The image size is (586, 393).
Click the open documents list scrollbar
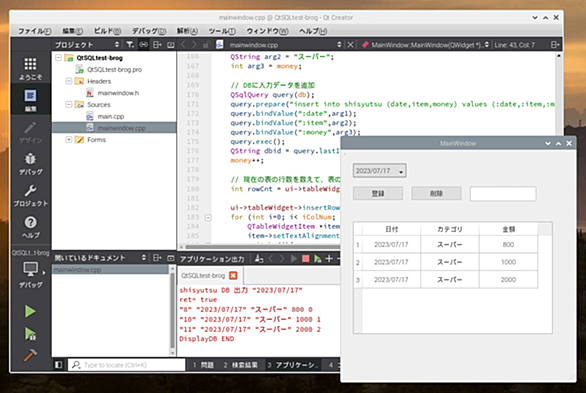[172, 310]
